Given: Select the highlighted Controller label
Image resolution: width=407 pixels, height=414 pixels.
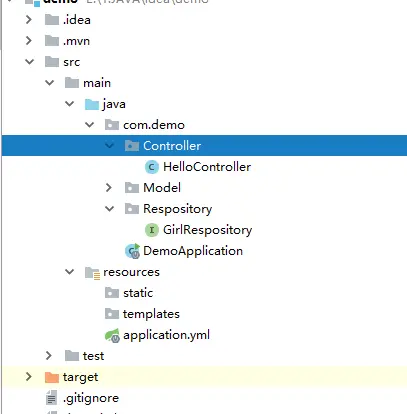Looking at the screenshot, I should click(x=172, y=146).
